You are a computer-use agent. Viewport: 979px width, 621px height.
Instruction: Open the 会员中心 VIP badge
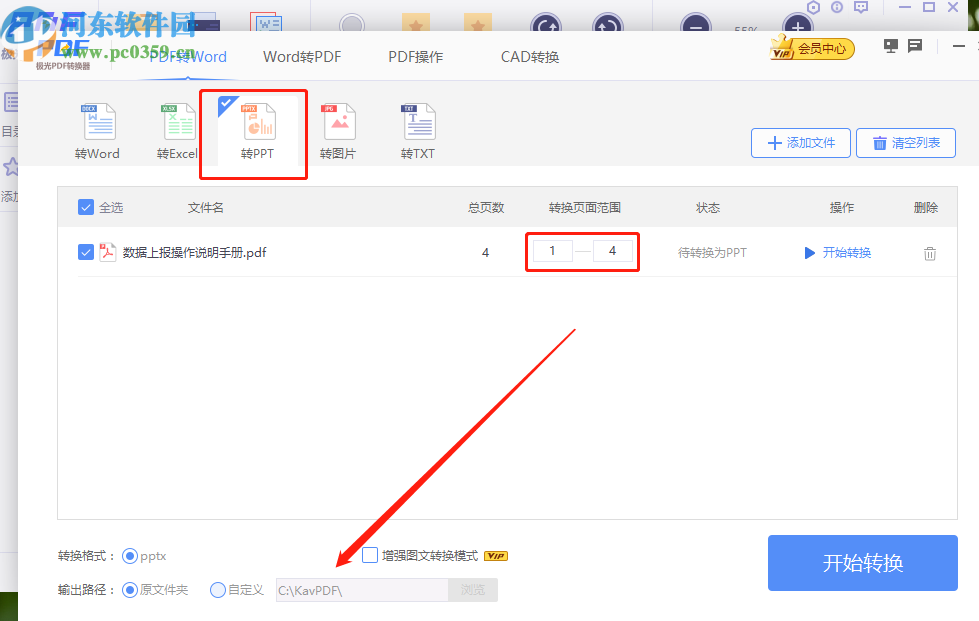coord(812,47)
